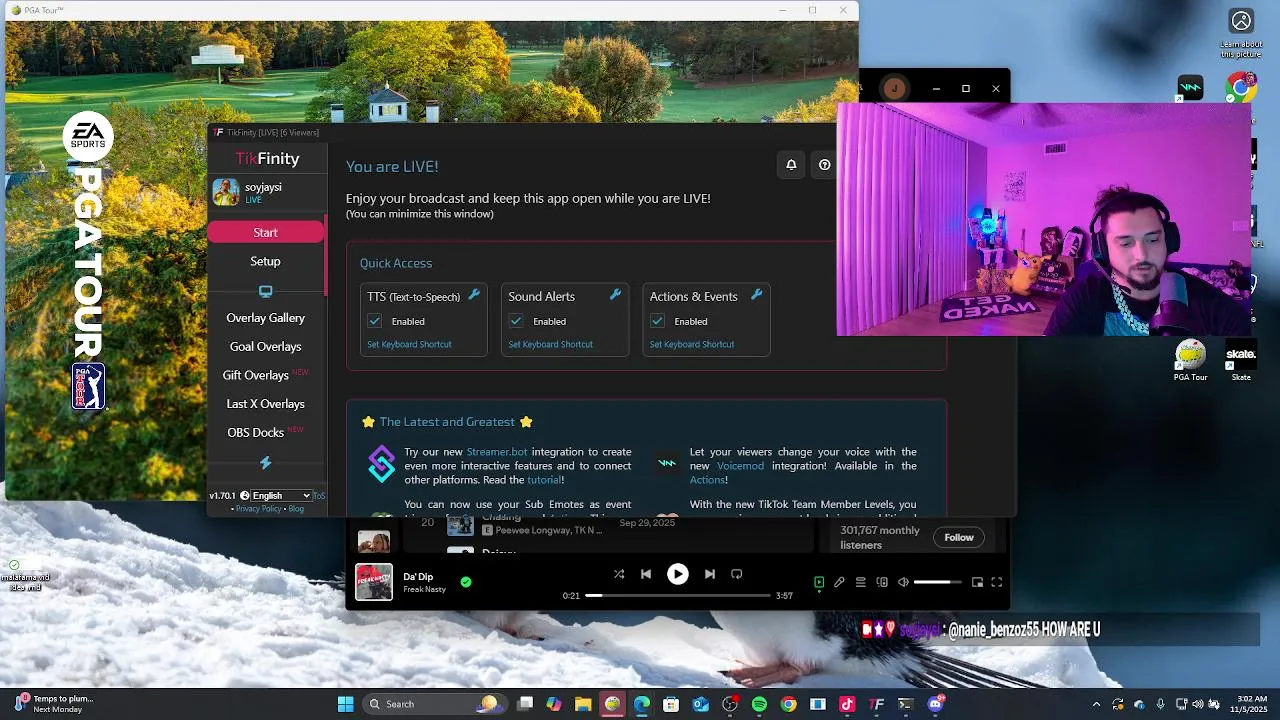Click the Actions link in Voicemod text
The height and width of the screenshot is (720, 1280).
click(707, 480)
